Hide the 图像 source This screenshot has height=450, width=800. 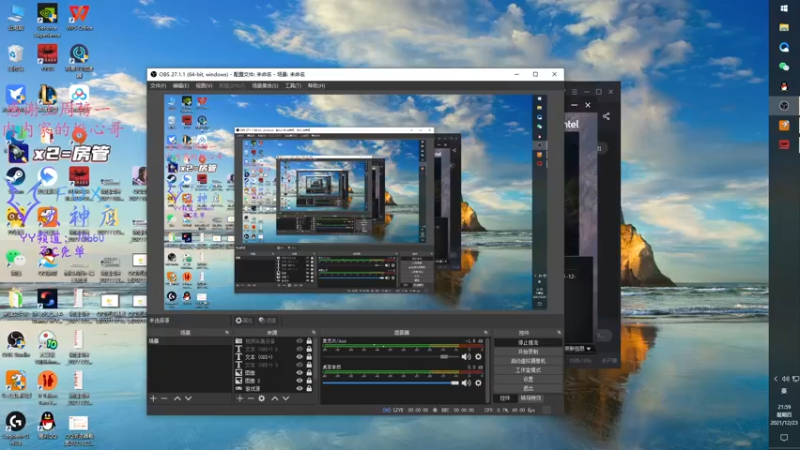click(x=299, y=372)
